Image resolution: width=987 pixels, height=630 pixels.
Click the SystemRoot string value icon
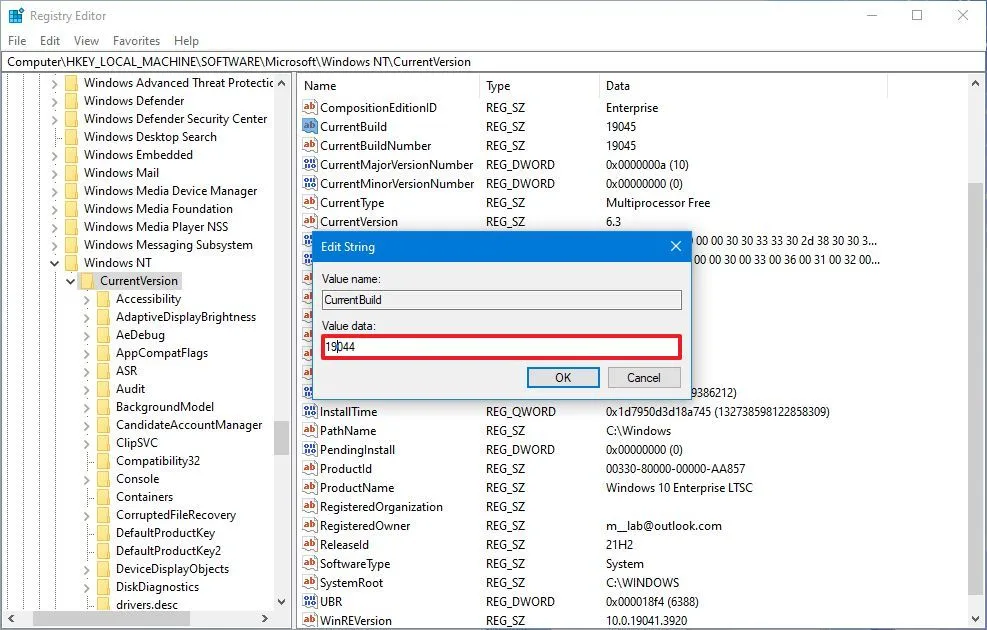310,582
